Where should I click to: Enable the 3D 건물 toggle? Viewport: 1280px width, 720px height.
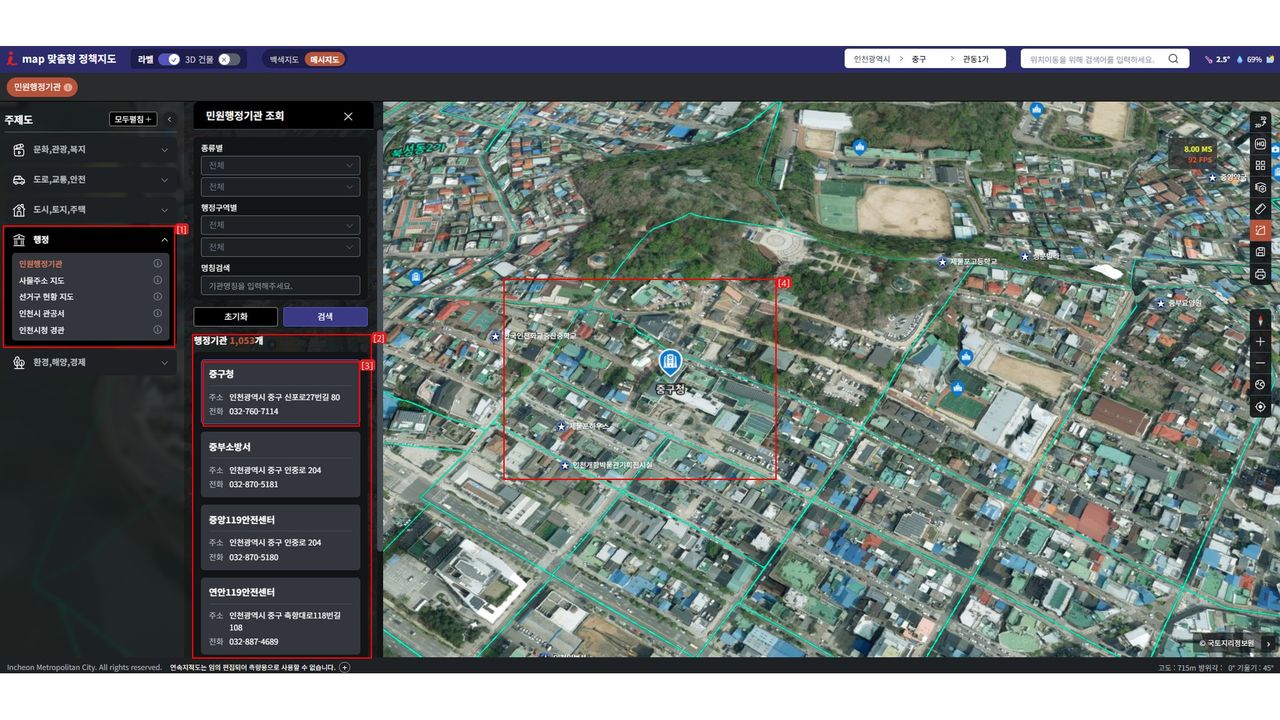(x=229, y=59)
